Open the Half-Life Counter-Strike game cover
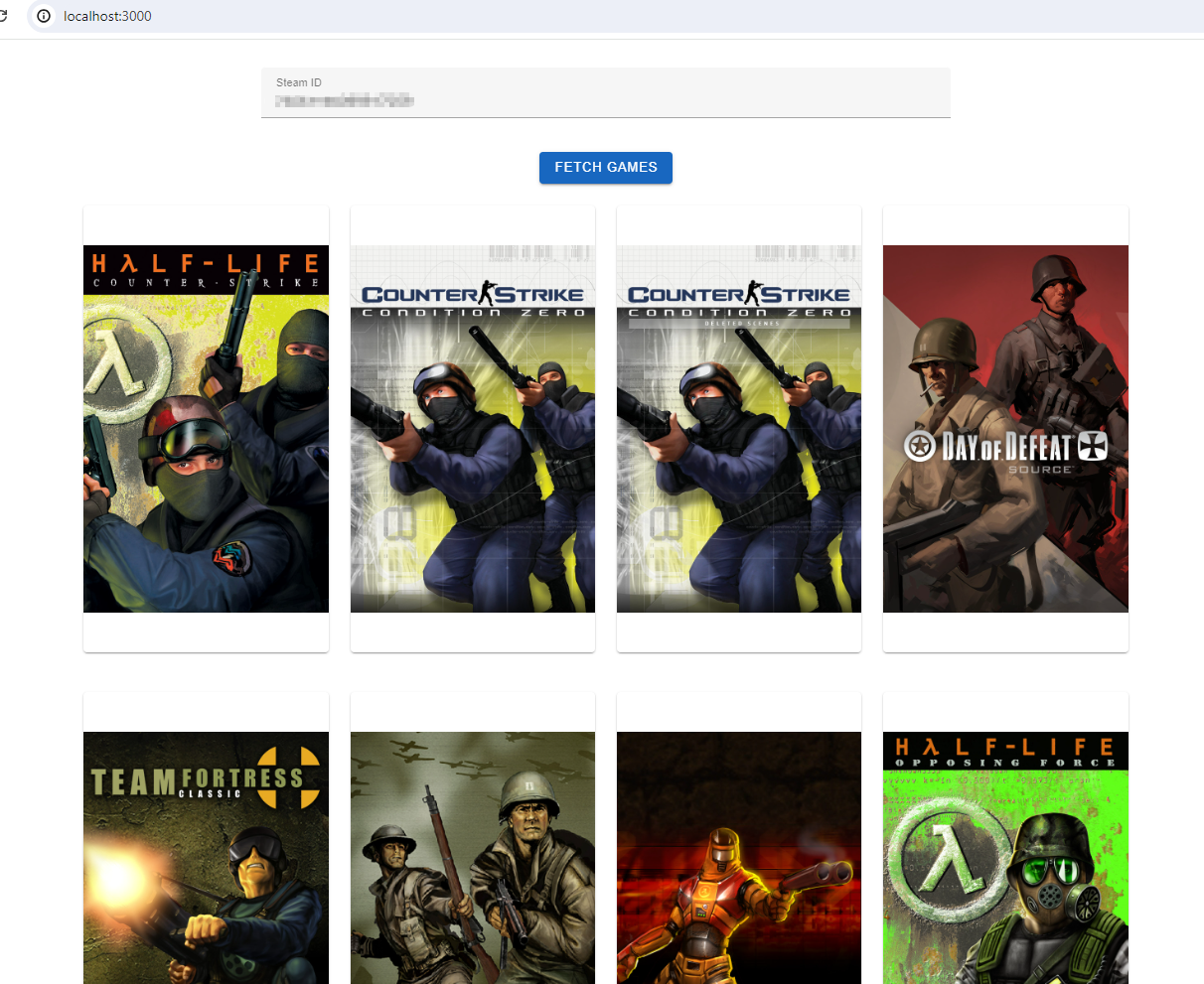1204x984 pixels. pyautogui.click(x=206, y=429)
